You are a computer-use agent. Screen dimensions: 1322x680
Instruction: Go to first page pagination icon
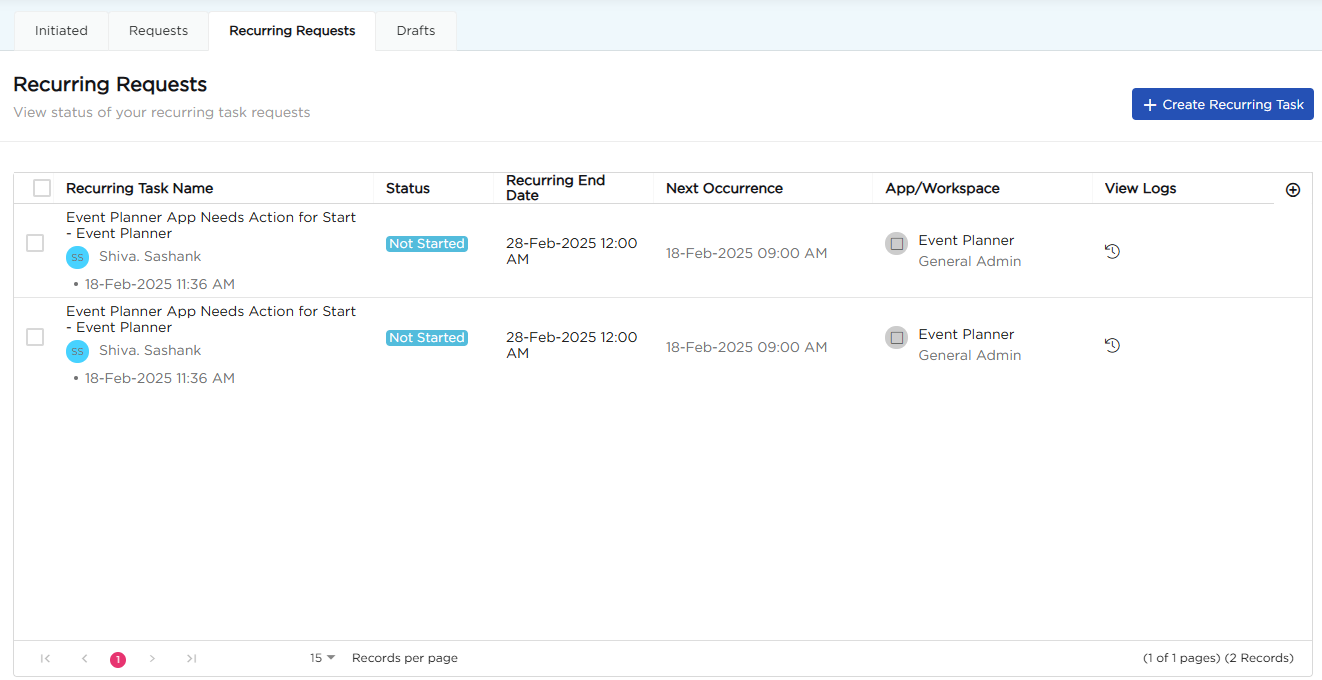click(45, 658)
